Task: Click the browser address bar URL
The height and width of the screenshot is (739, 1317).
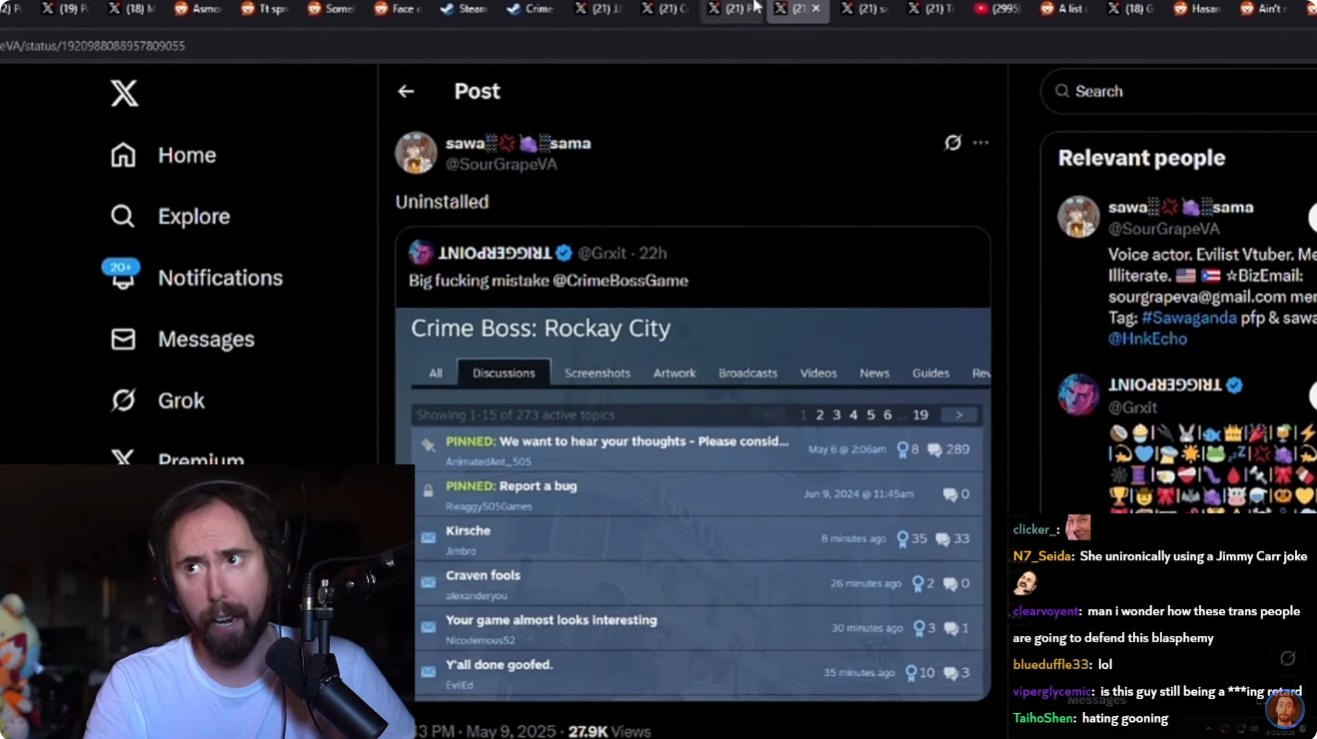Action: tap(92, 45)
